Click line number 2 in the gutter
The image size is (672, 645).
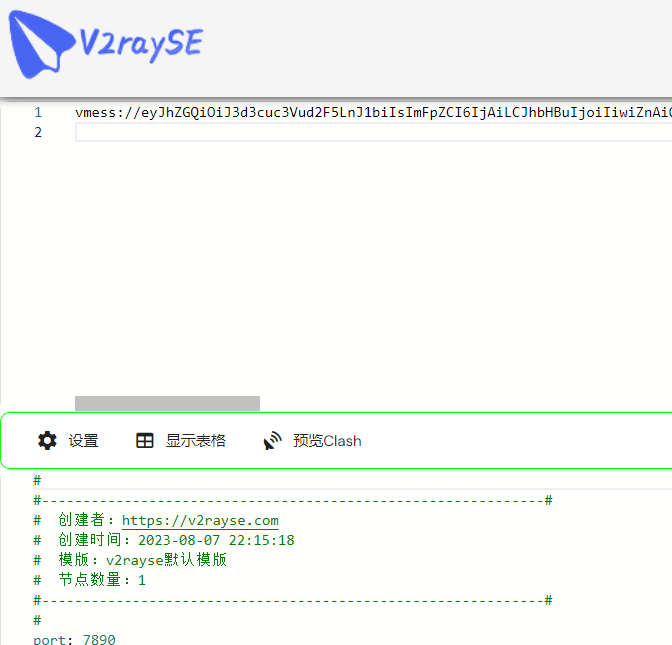pos(38,133)
